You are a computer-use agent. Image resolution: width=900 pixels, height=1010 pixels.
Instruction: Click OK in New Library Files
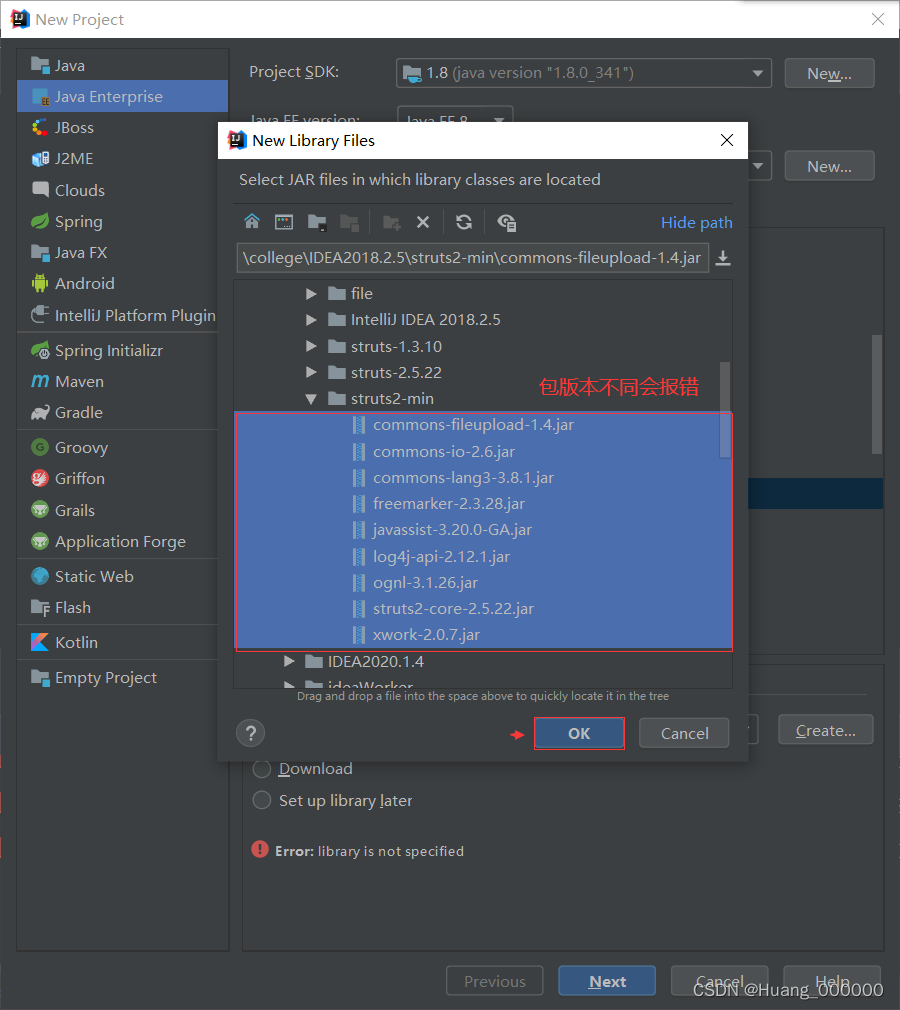579,733
